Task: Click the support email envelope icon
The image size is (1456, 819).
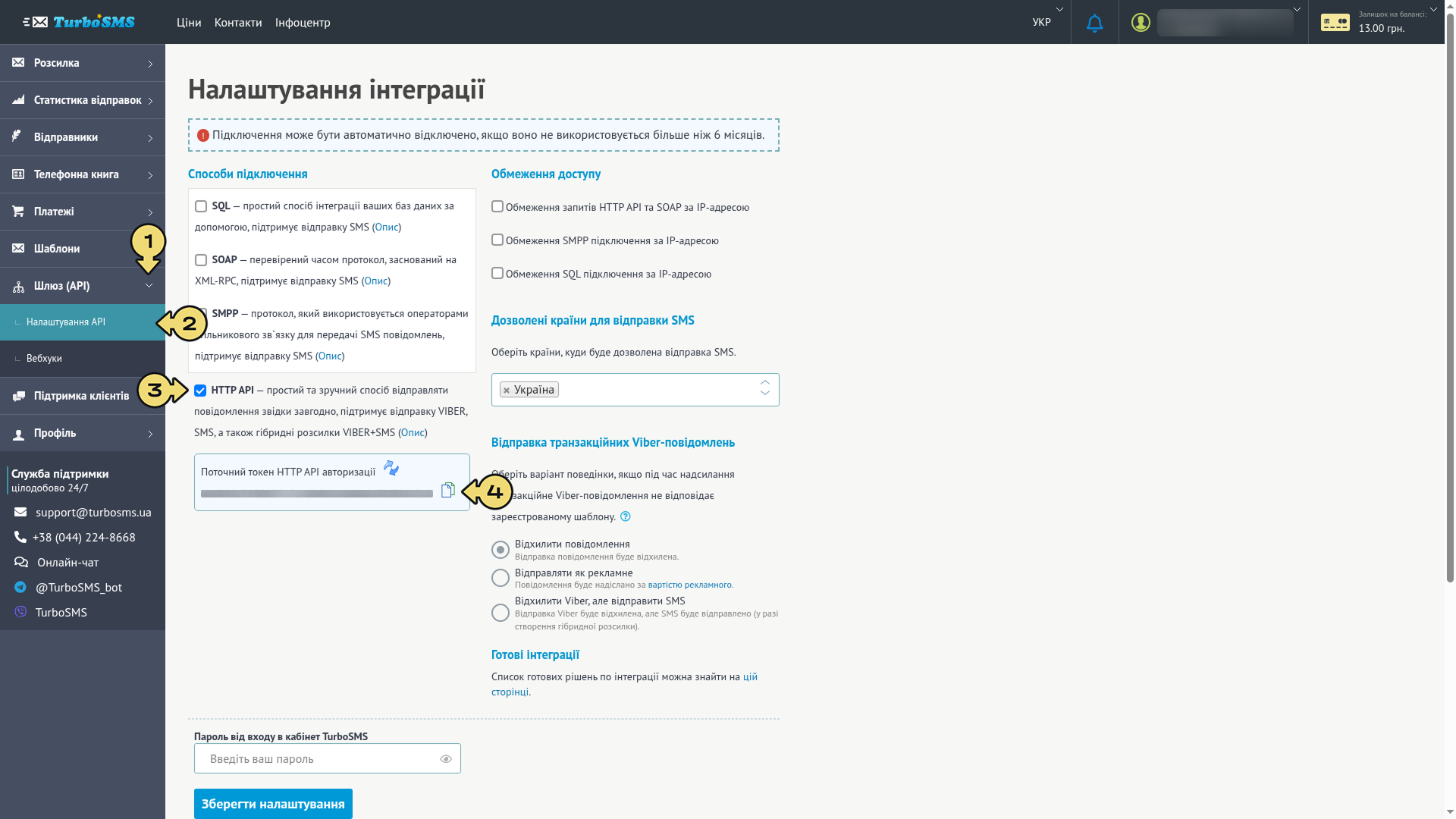Action: [x=20, y=513]
